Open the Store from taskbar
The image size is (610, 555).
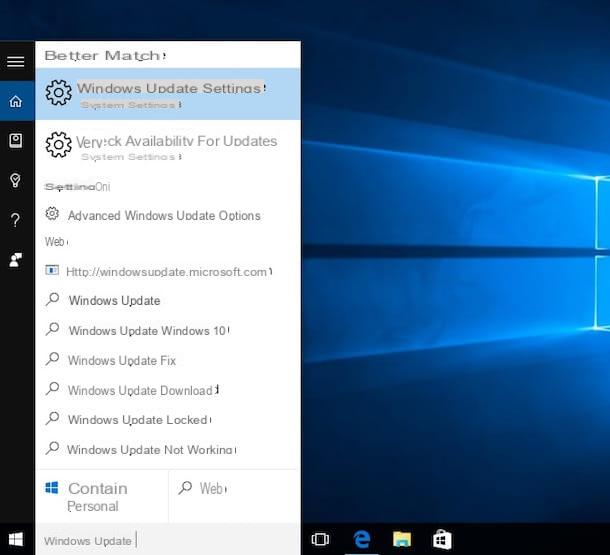pyautogui.click(x=442, y=539)
